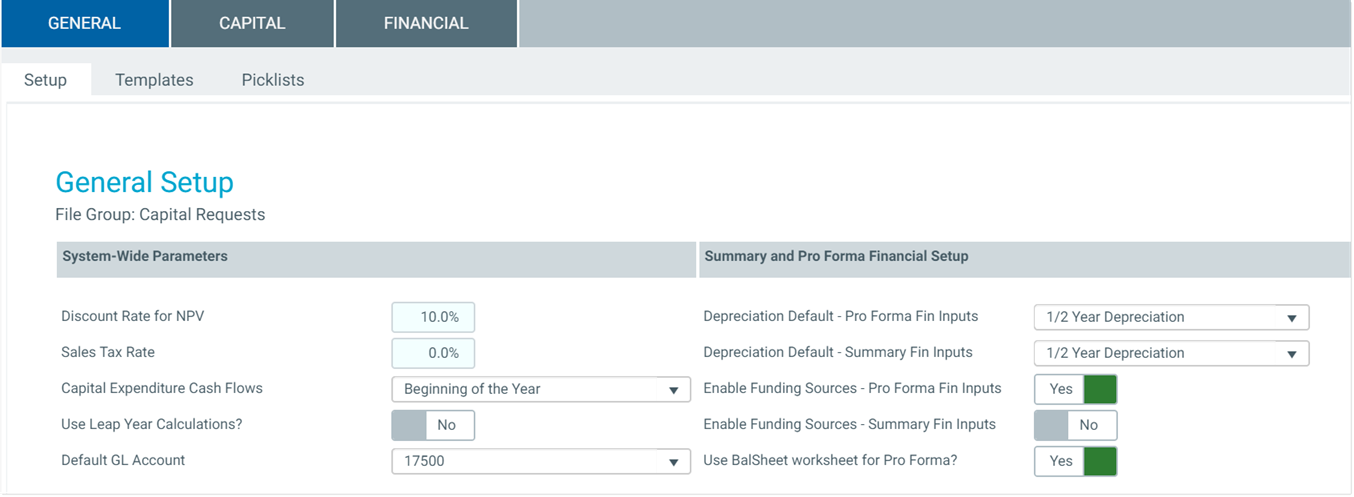This screenshot has height=497, width=1354.
Task: Switch to the CAPITAL tab
Action: point(252,23)
